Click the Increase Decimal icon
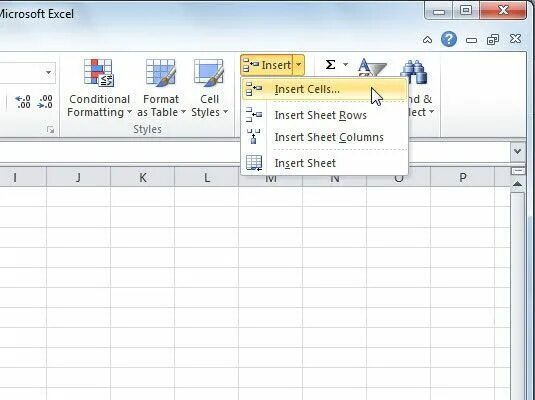 click(23, 102)
